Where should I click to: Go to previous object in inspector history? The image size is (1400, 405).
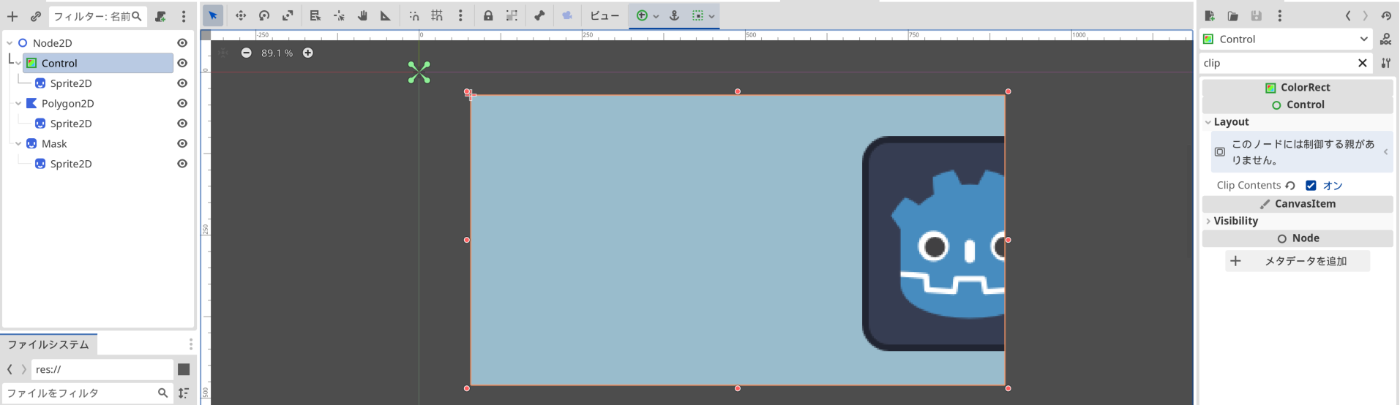[1349, 16]
